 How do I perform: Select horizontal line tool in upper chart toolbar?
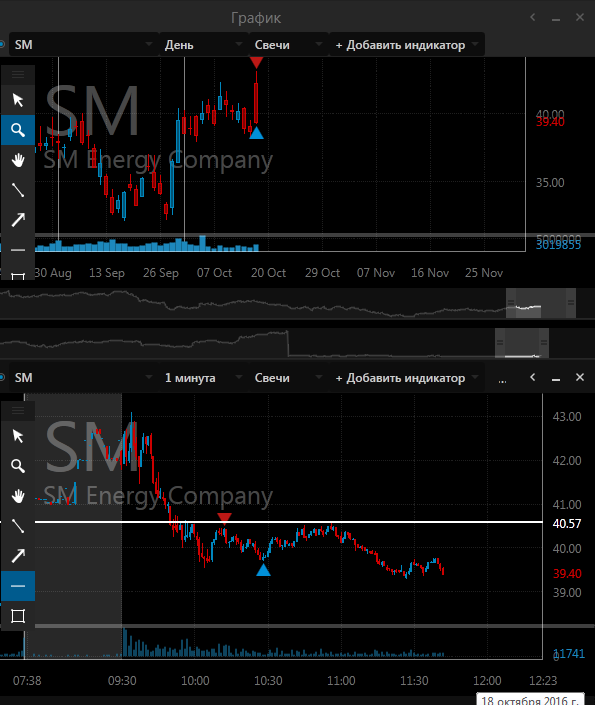tap(18, 250)
